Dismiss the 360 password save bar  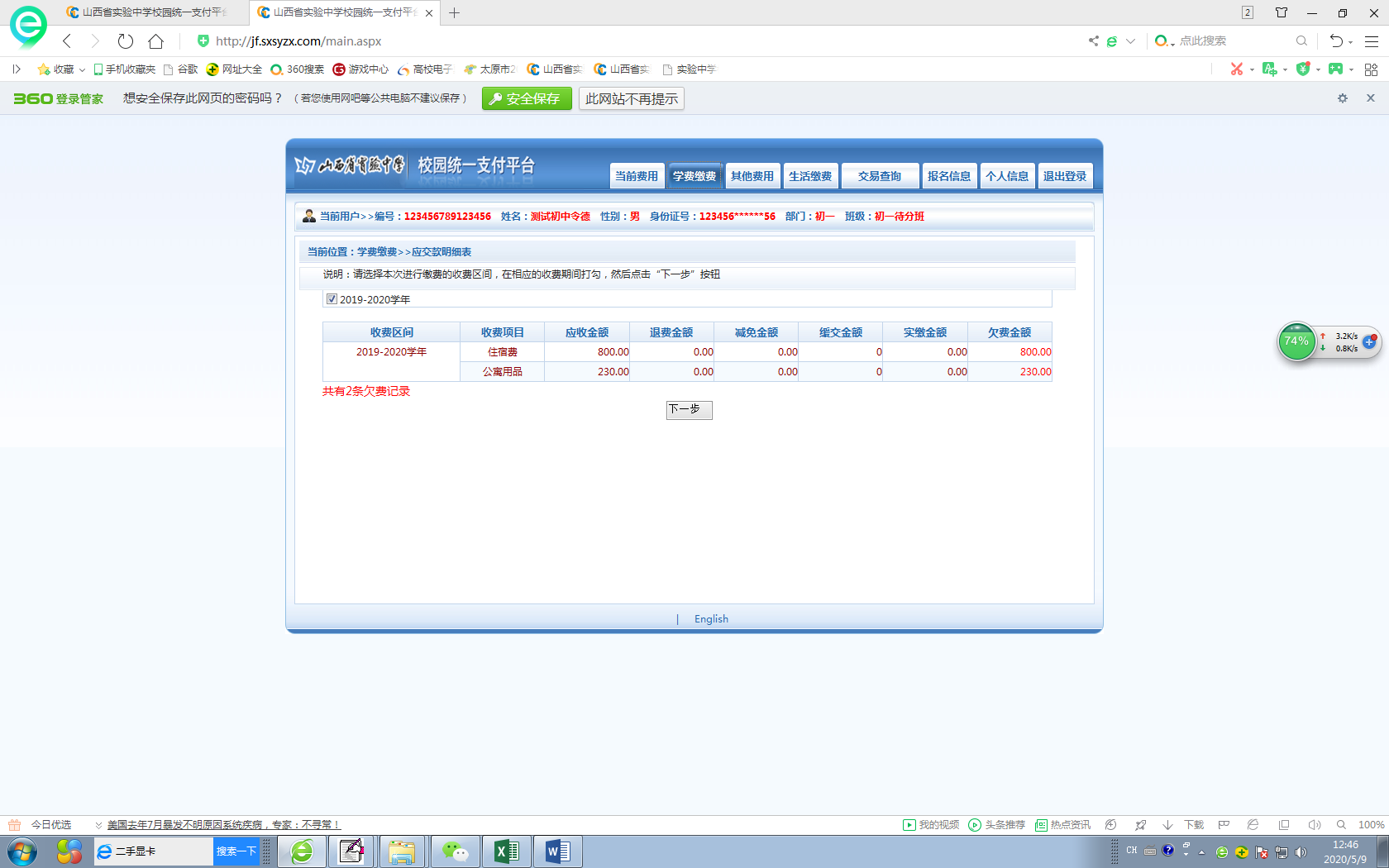point(1371,98)
